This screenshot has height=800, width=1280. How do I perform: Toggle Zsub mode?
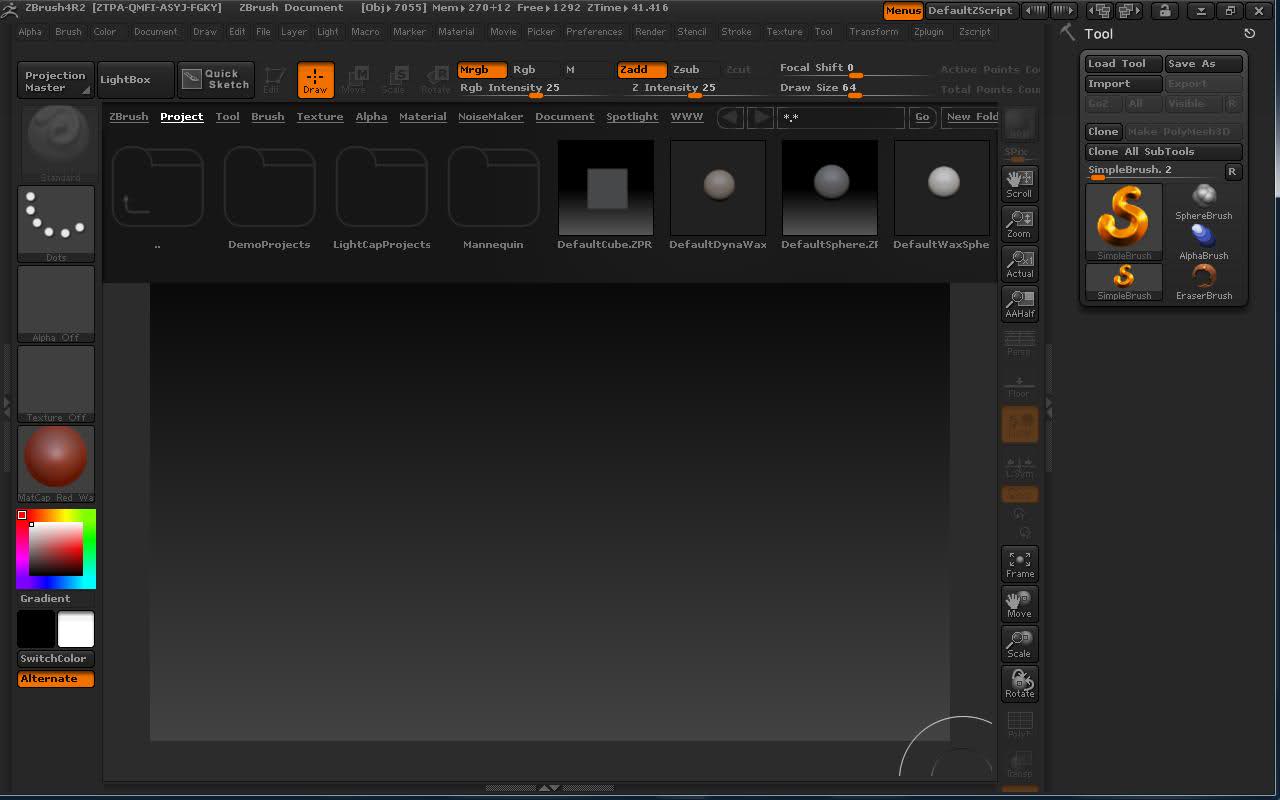point(686,70)
